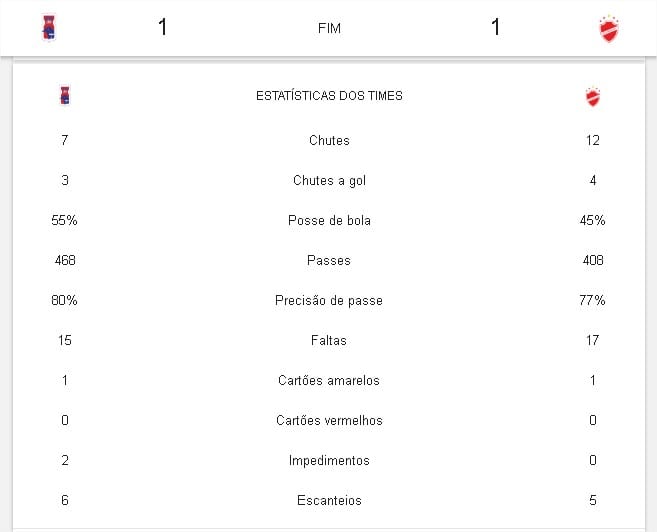The image size is (657, 532).
Task: Click the home team crest in the scoreboard
Action: (48, 28)
